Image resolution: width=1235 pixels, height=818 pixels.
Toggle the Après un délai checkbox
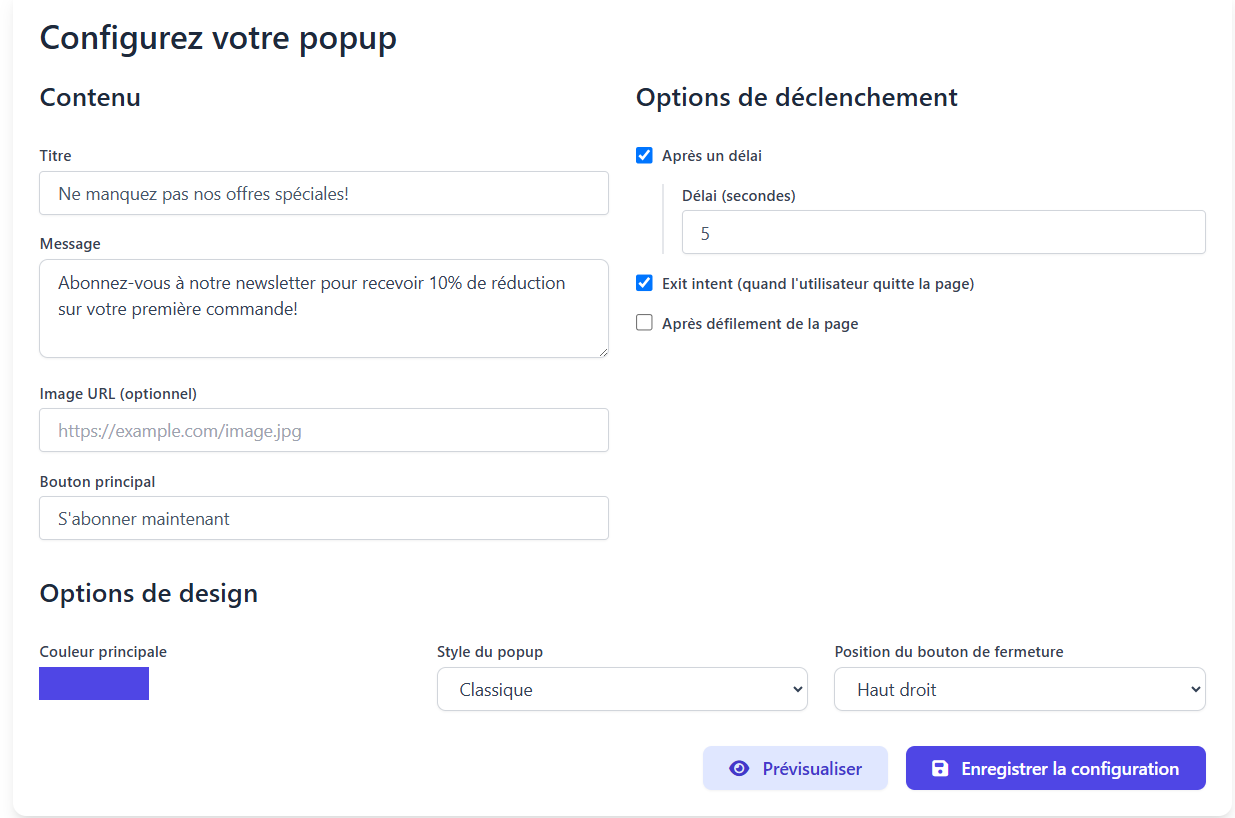[645, 156]
